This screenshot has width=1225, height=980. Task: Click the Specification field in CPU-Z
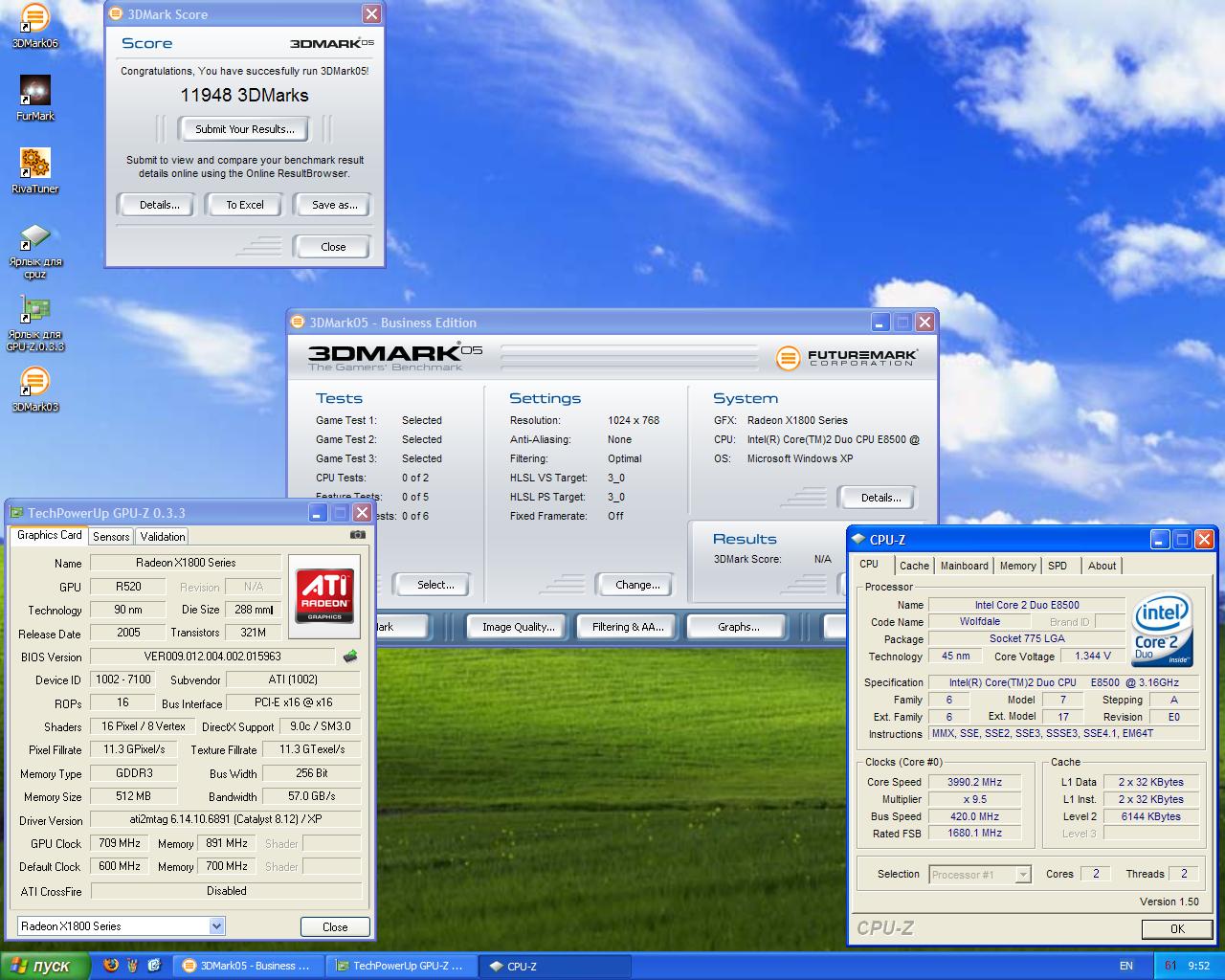pyautogui.click(x=1063, y=682)
